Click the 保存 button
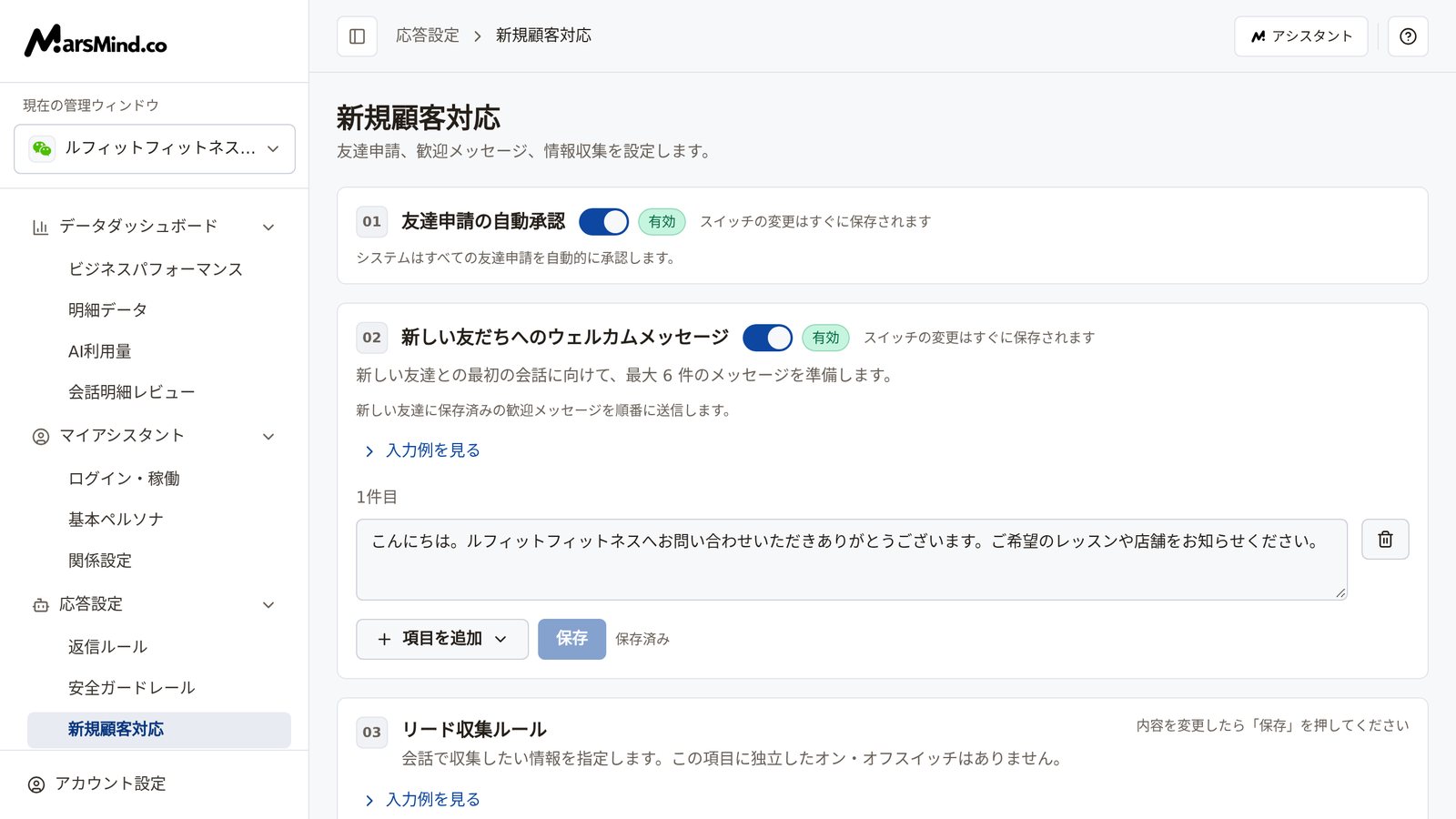The height and width of the screenshot is (819, 1456). click(x=571, y=639)
